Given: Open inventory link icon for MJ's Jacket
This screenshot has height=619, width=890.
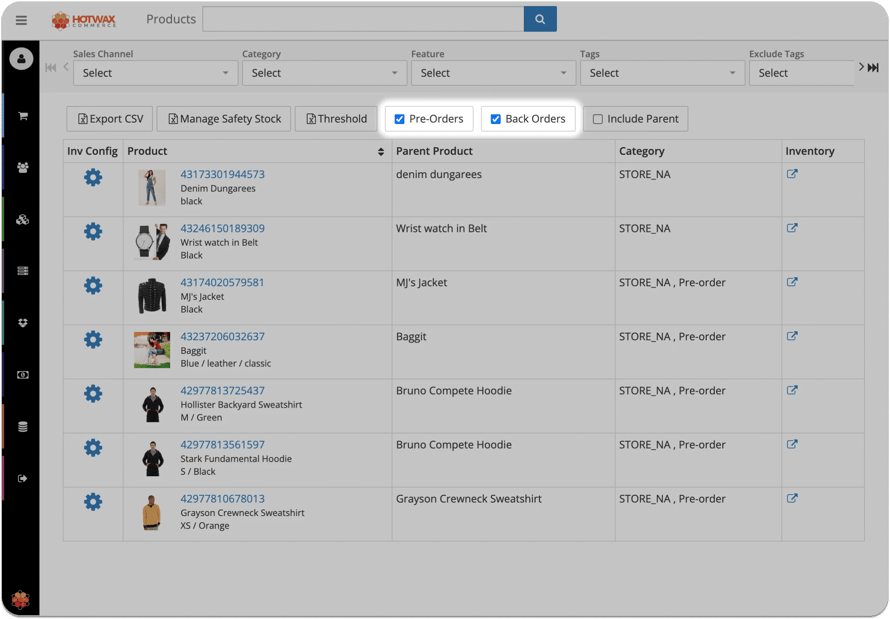Looking at the screenshot, I should (792, 282).
